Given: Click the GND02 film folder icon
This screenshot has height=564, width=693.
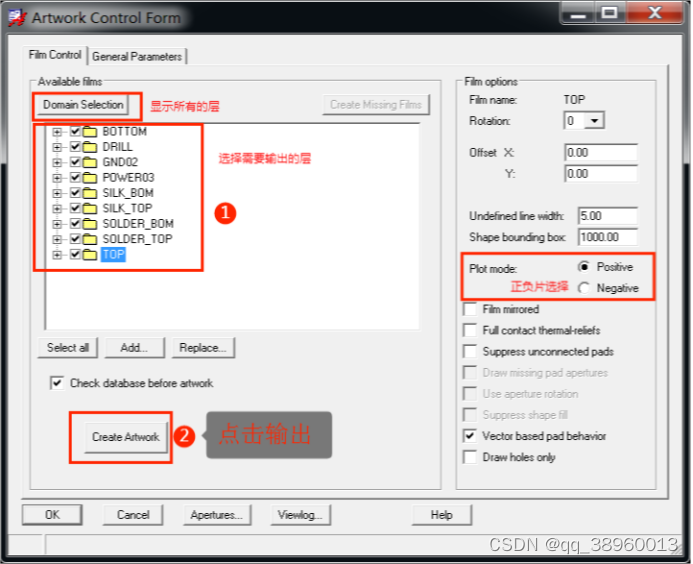Looking at the screenshot, I should 89,162.
